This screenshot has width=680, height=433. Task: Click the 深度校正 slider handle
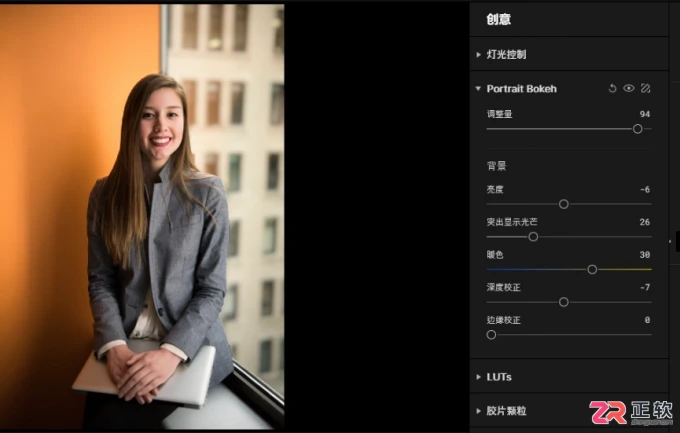coord(564,302)
